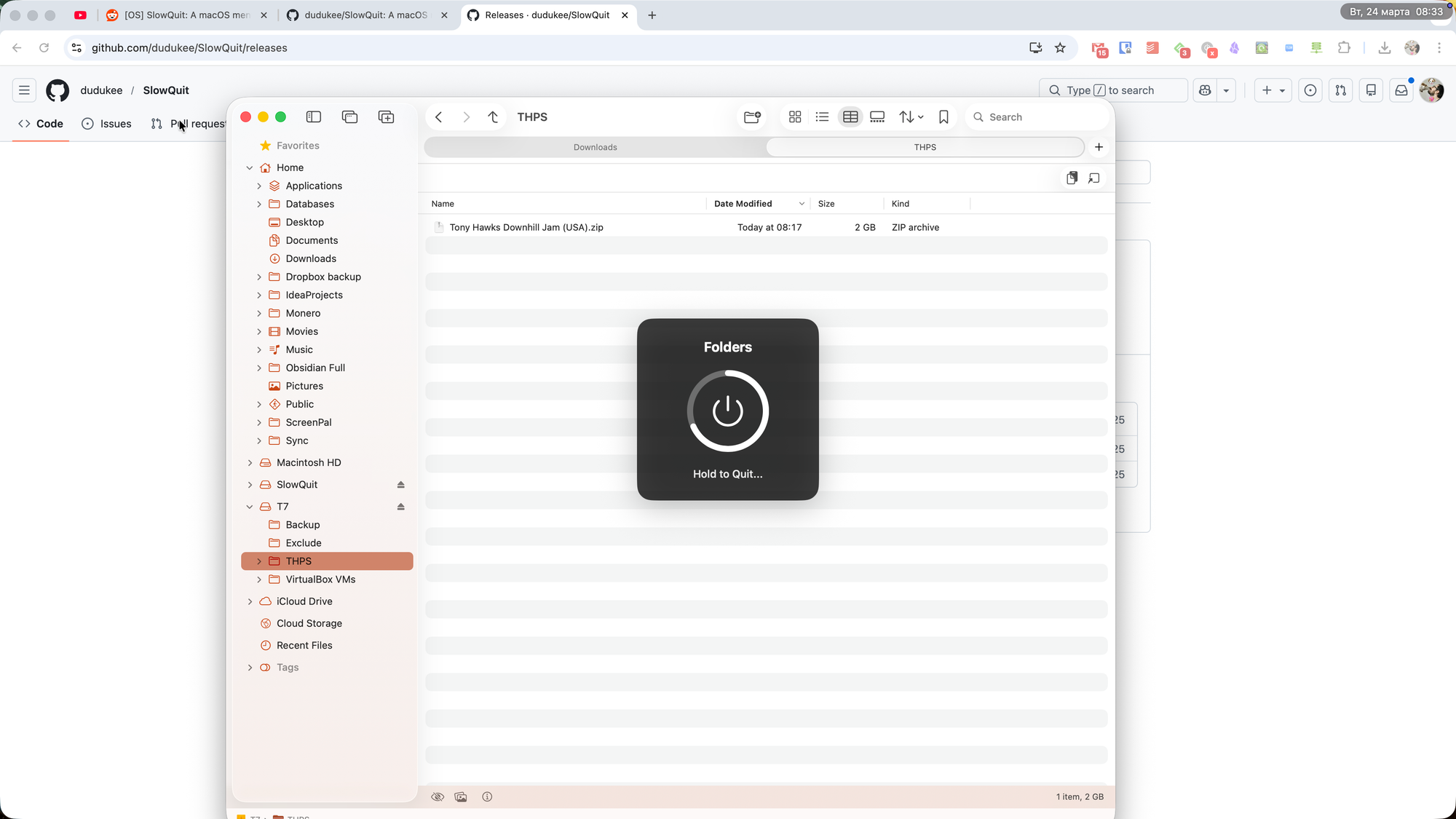Switch to icon grid view
Screen dimensions: 1456x819
(x=795, y=117)
